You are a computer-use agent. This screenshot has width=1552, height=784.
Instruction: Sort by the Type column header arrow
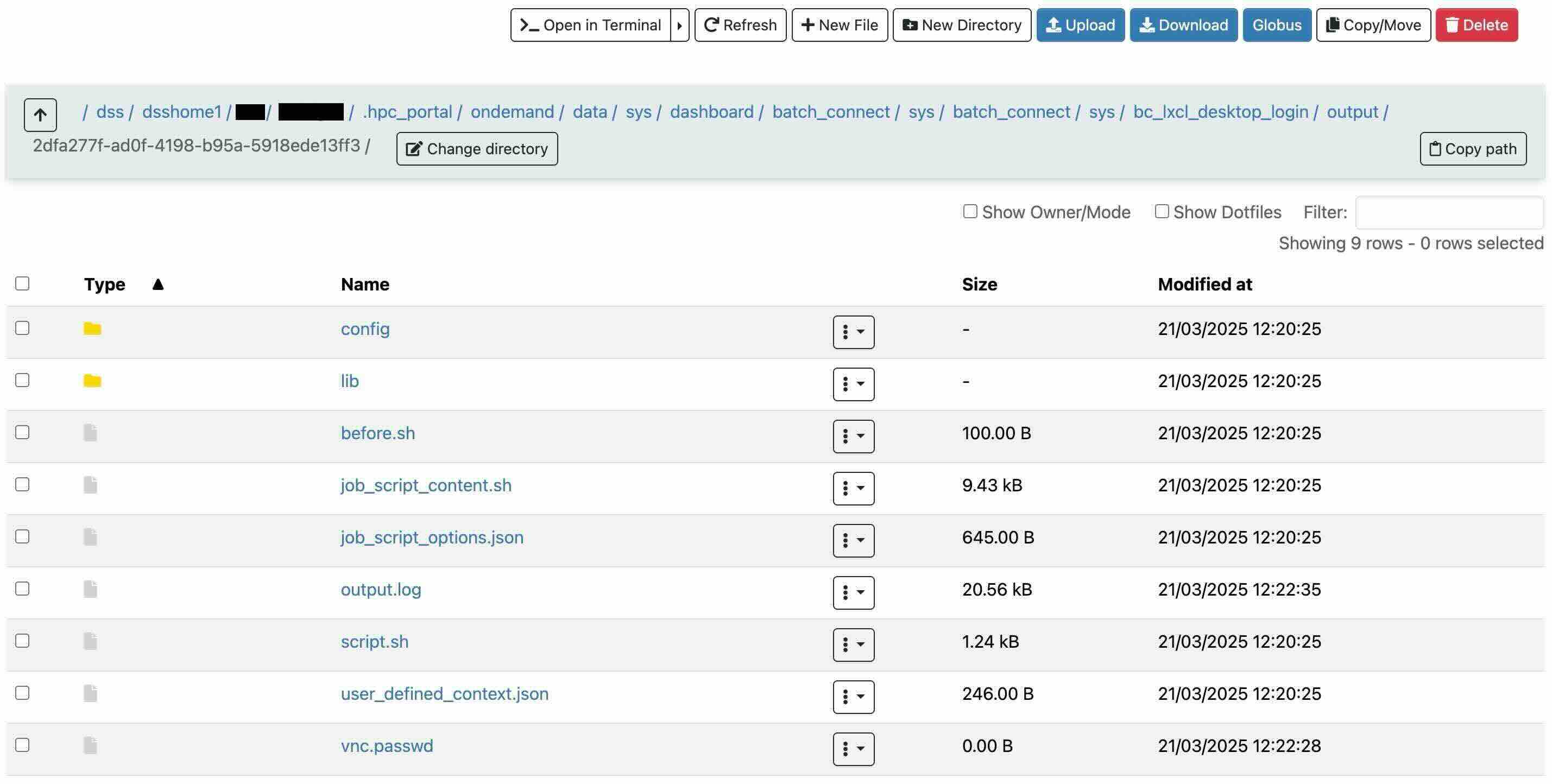click(x=158, y=284)
